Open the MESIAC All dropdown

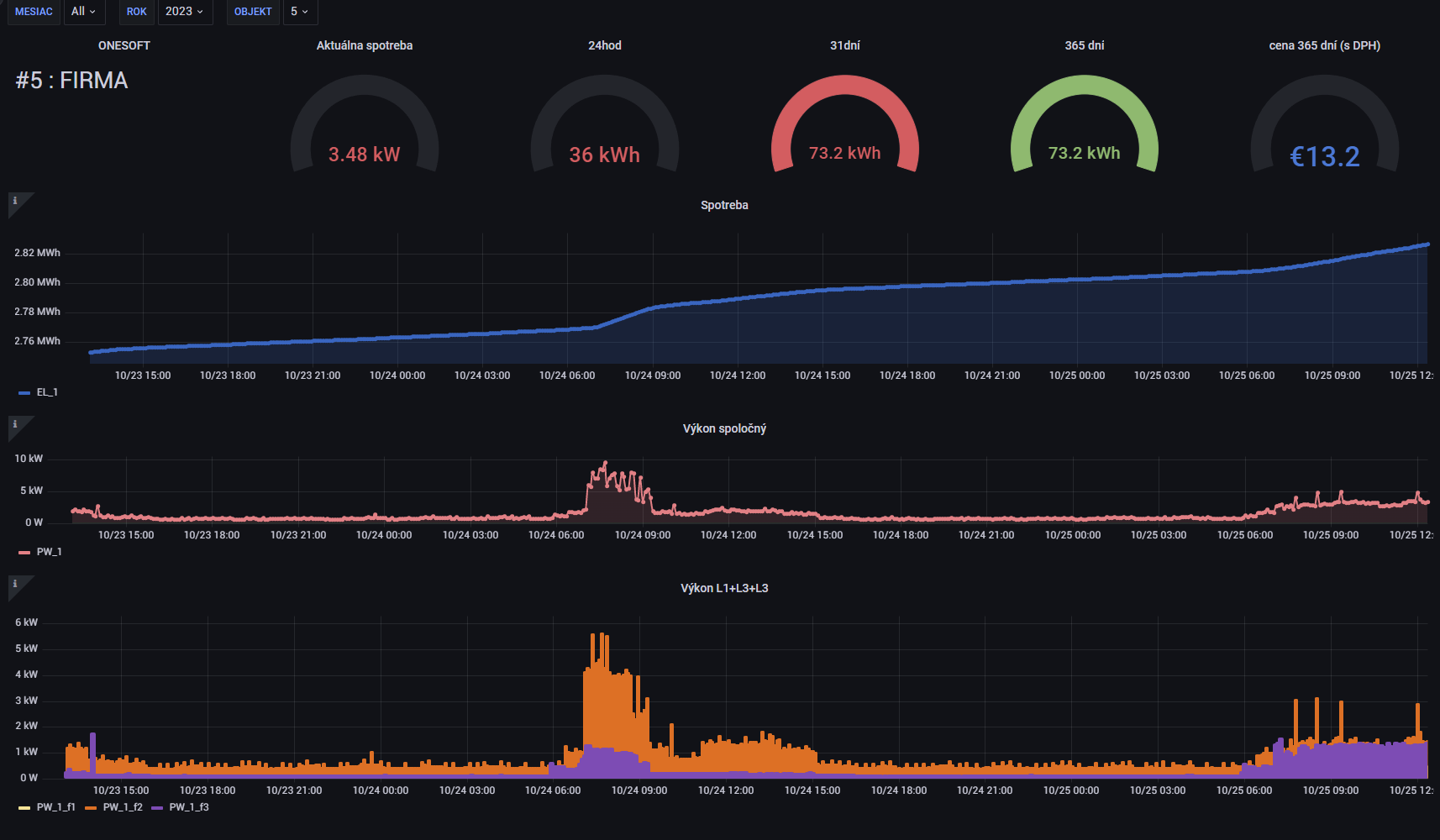click(x=83, y=12)
